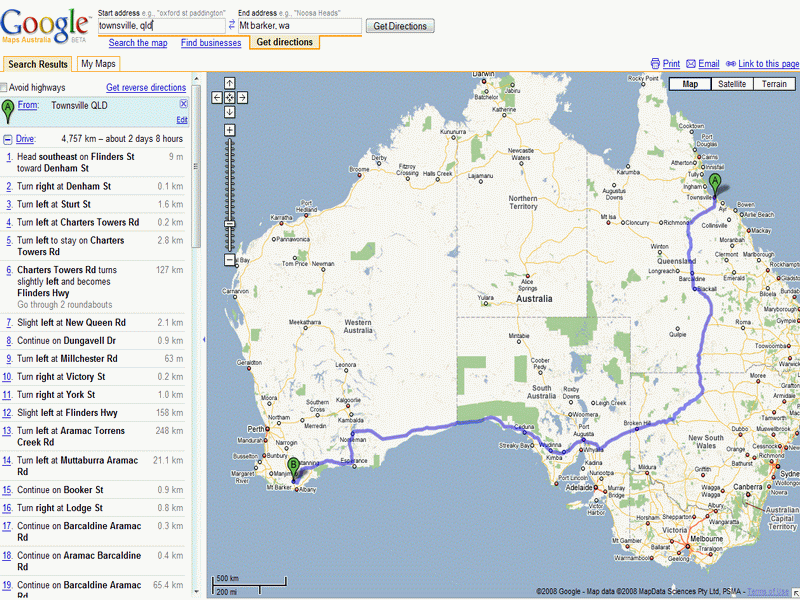Screen dimensions: 800x600
Task: Remove the Townsville QLD start point
Action: pos(183,104)
